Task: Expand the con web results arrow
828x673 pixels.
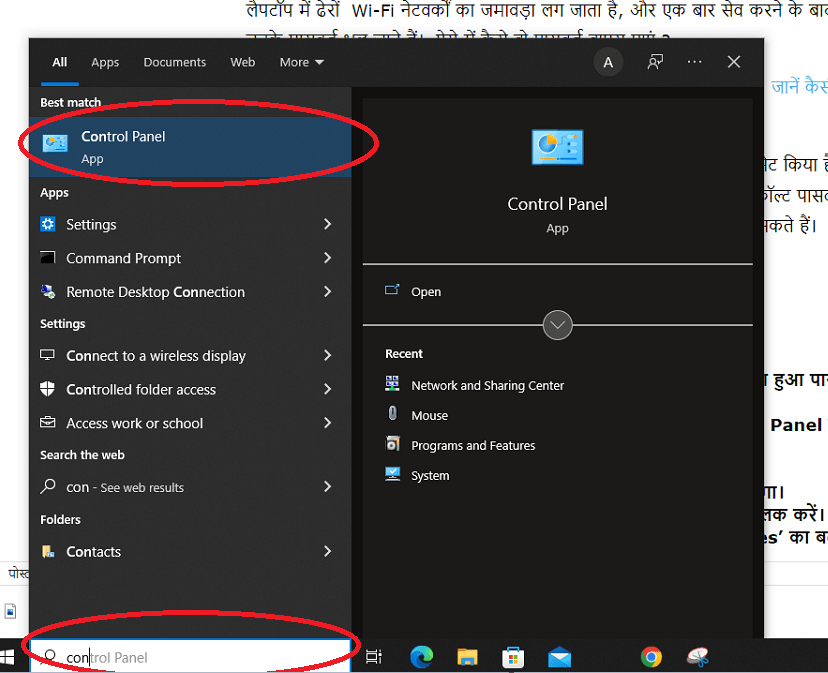Action: [327, 487]
